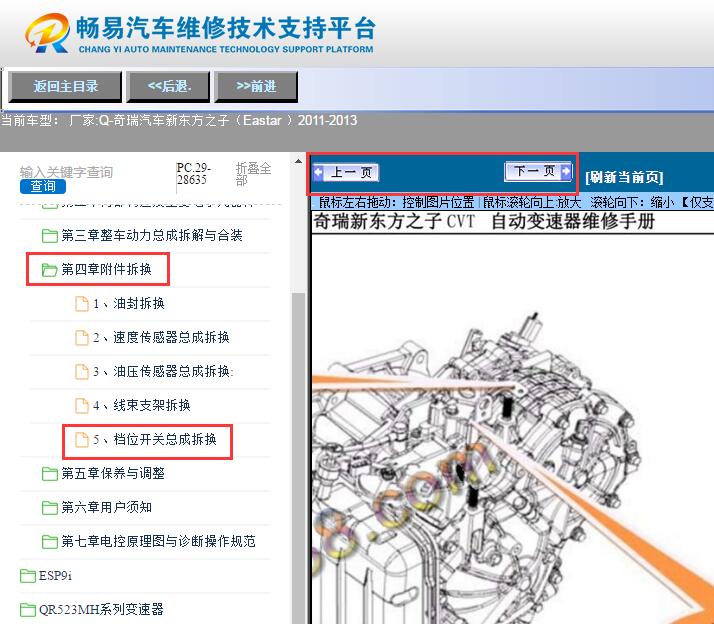Screen dimensions: 714x624
Task: Expand 第七章电控原理图与诊断操作规范 chapter
Action: click(158, 541)
